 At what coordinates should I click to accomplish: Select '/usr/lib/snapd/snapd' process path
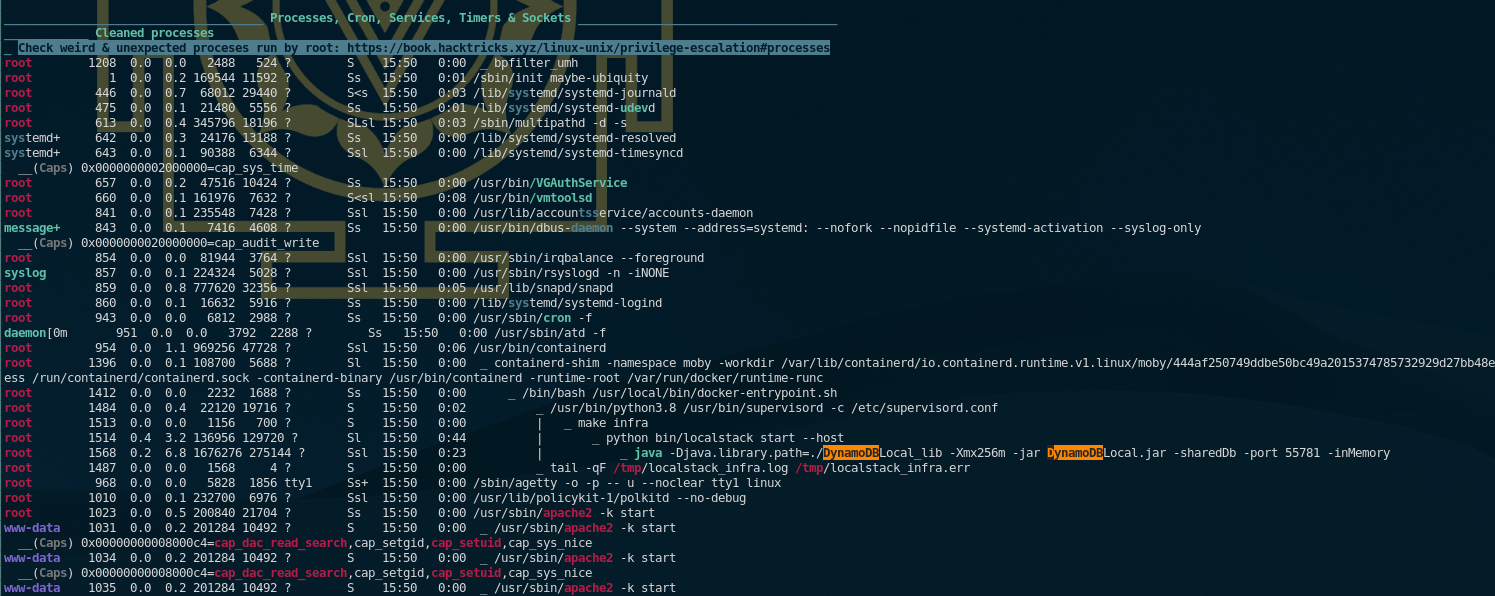pyautogui.click(x=543, y=288)
